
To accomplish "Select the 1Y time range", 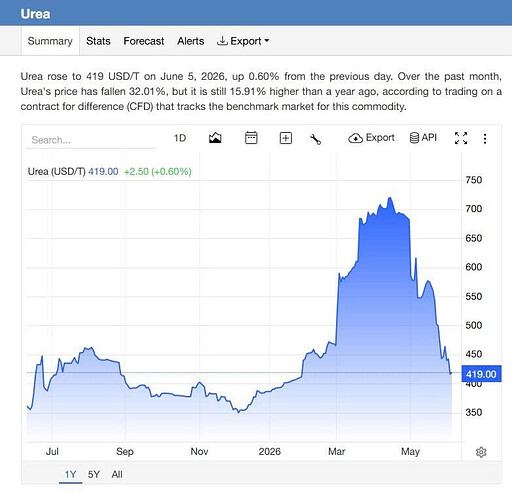I will coord(70,474).
